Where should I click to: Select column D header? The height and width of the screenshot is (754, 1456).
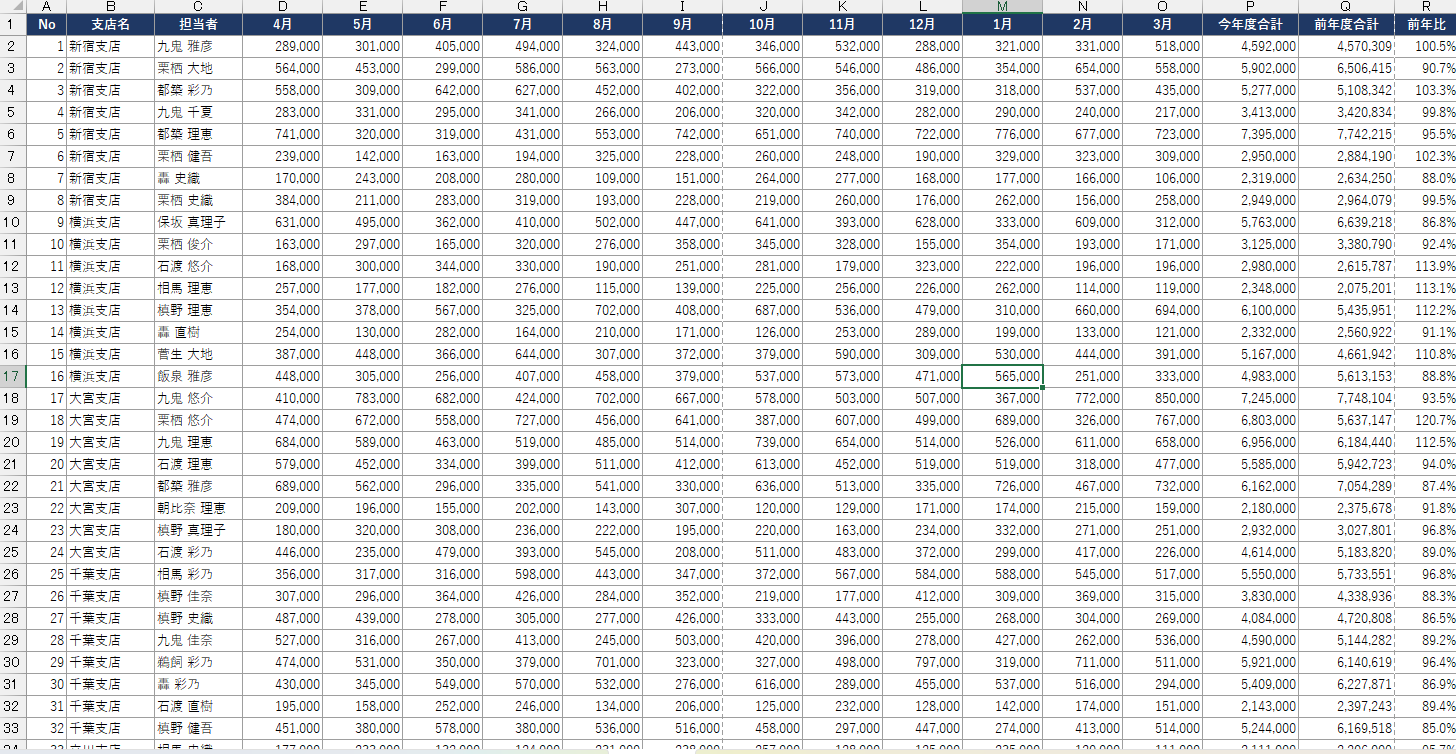point(282,7)
